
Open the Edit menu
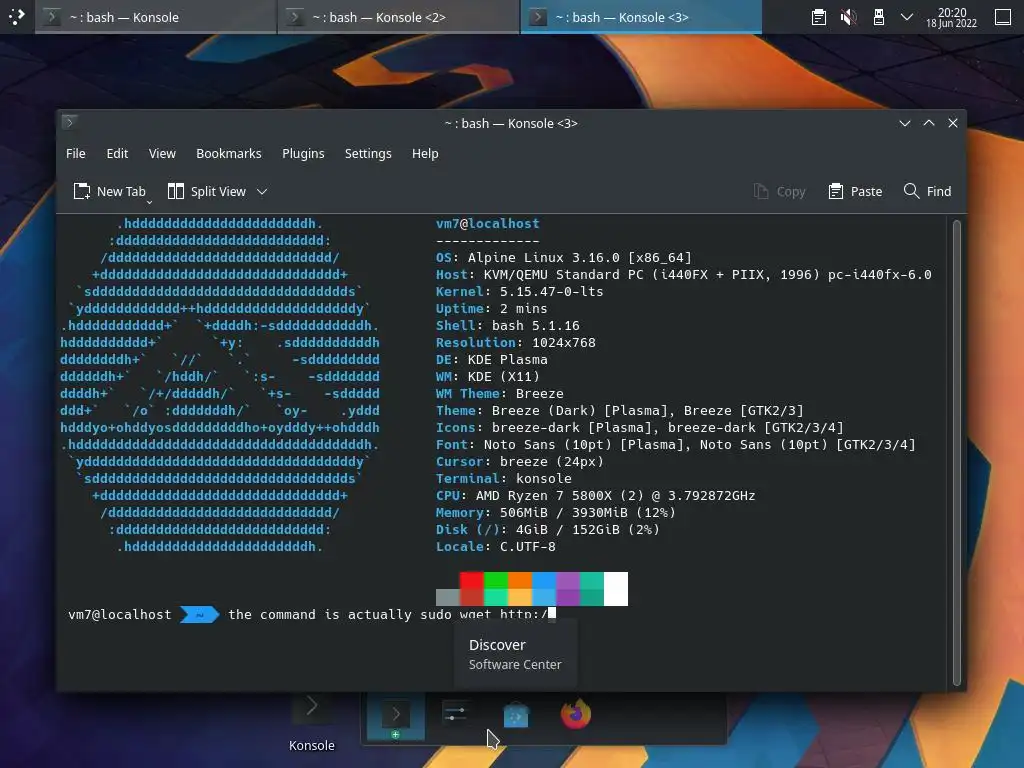pos(117,153)
